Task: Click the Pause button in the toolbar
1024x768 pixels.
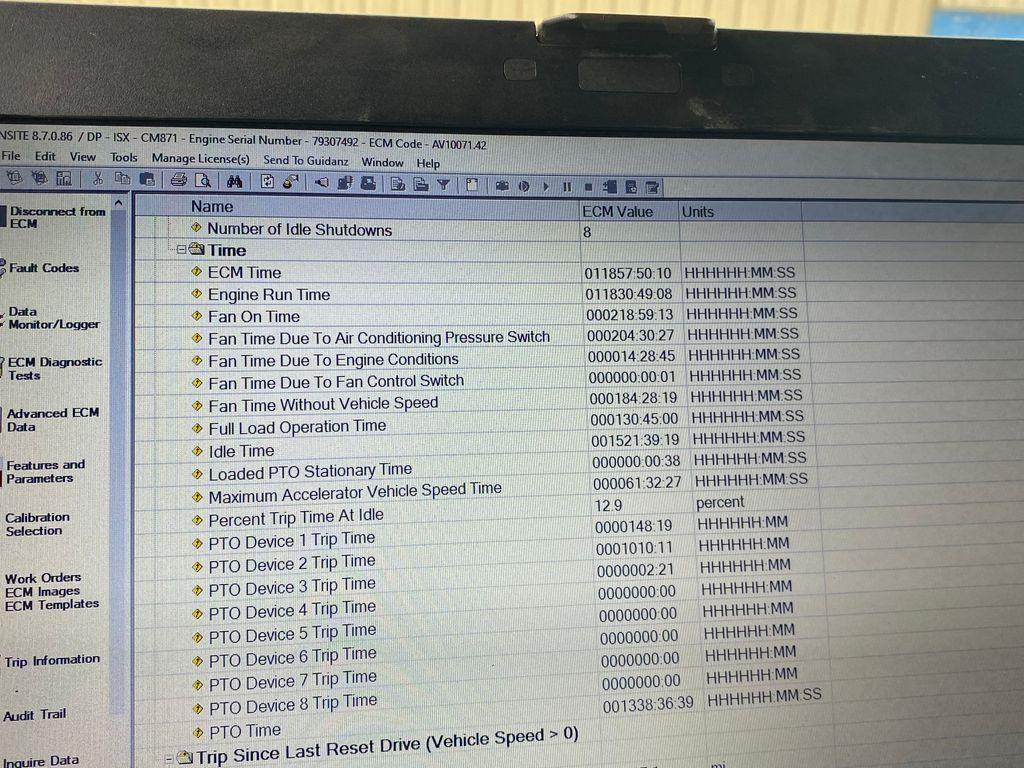Action: [x=567, y=187]
